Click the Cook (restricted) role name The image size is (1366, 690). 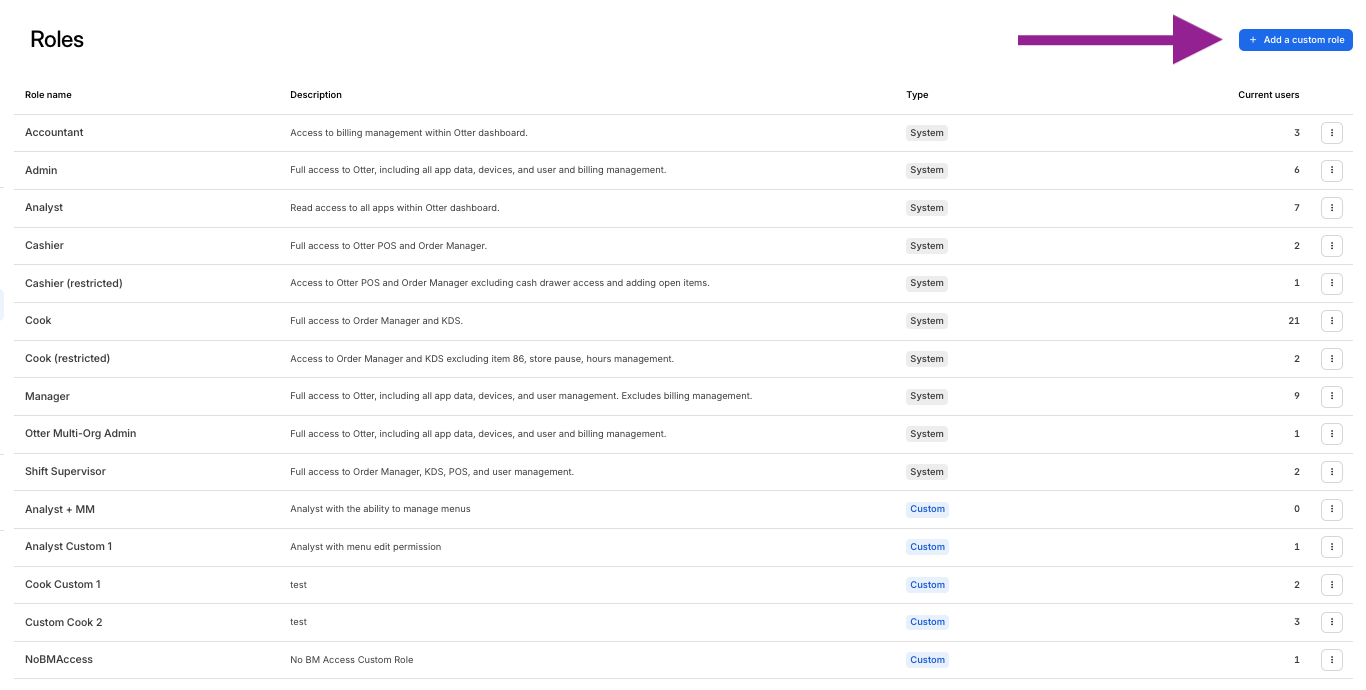(67, 359)
